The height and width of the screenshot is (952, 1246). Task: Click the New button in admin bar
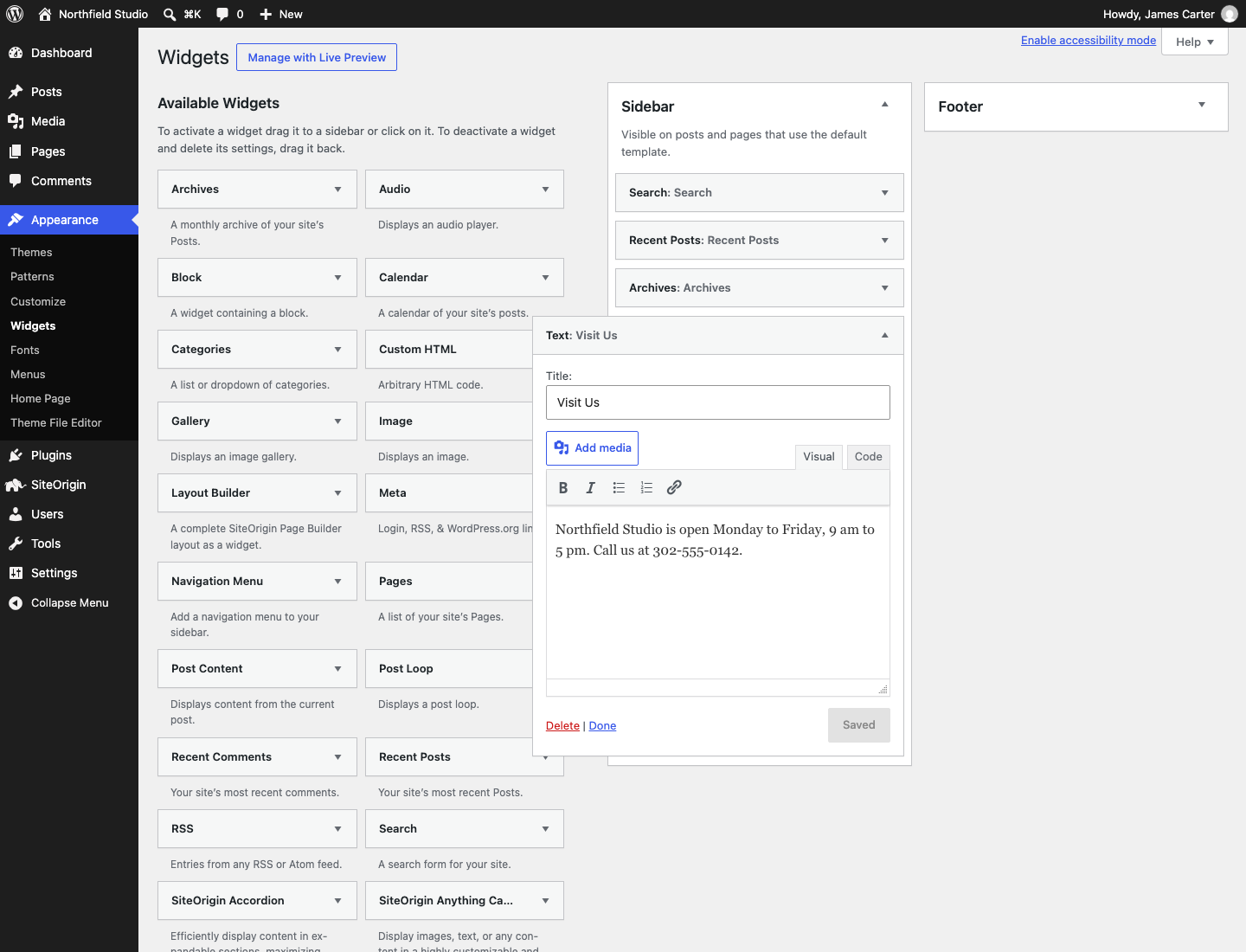[x=281, y=14]
